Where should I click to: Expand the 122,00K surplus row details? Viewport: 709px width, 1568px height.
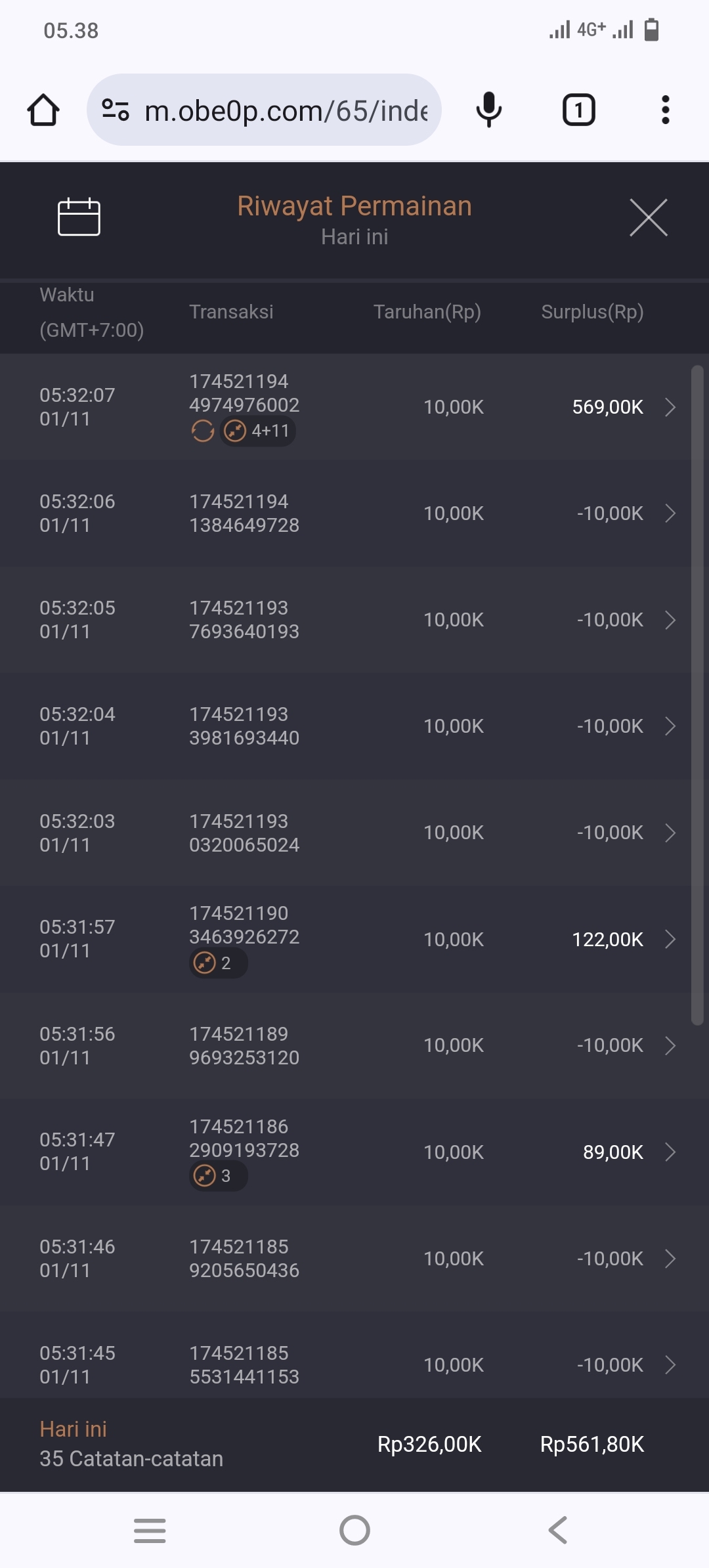coord(670,940)
